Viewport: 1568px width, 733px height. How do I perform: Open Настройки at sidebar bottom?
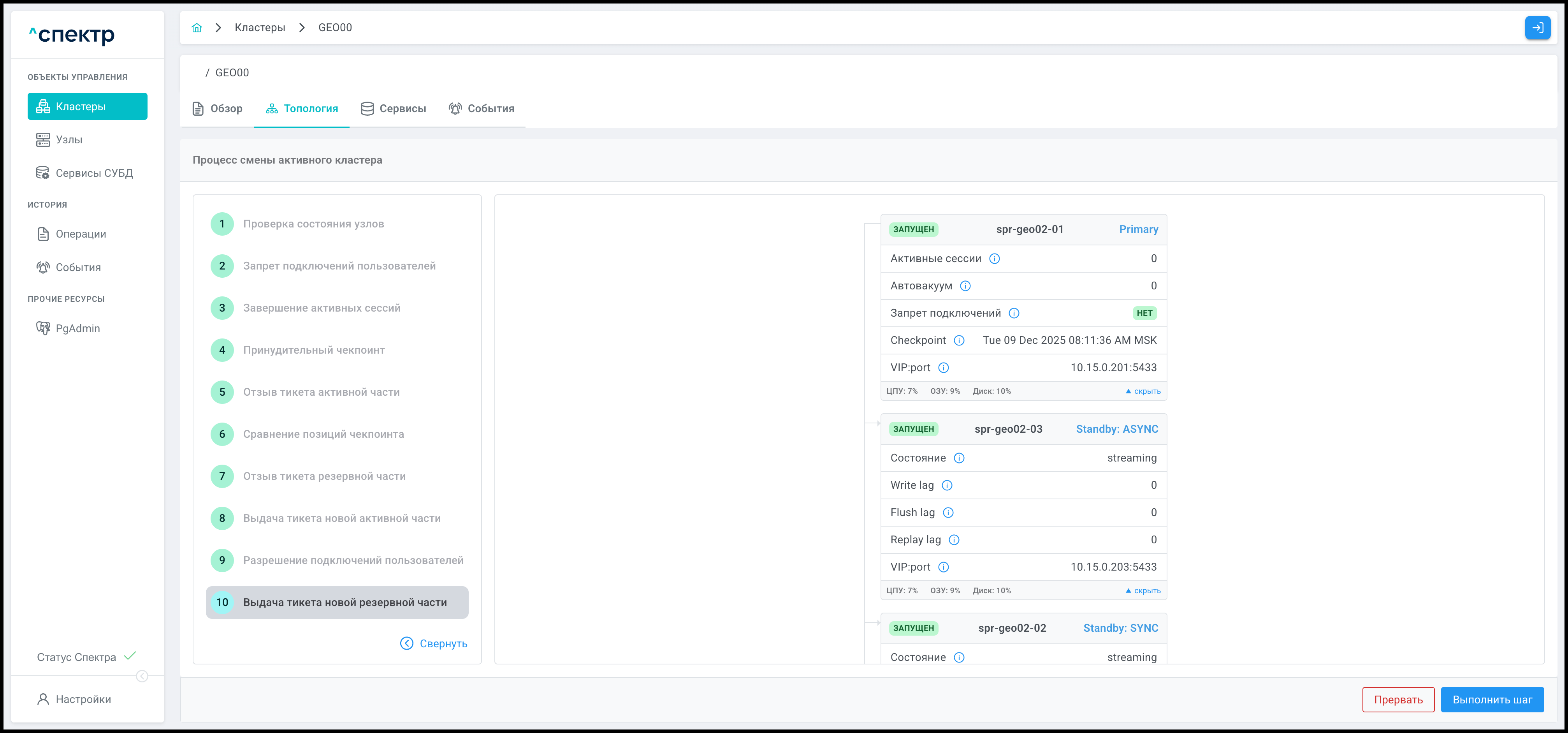point(83,700)
